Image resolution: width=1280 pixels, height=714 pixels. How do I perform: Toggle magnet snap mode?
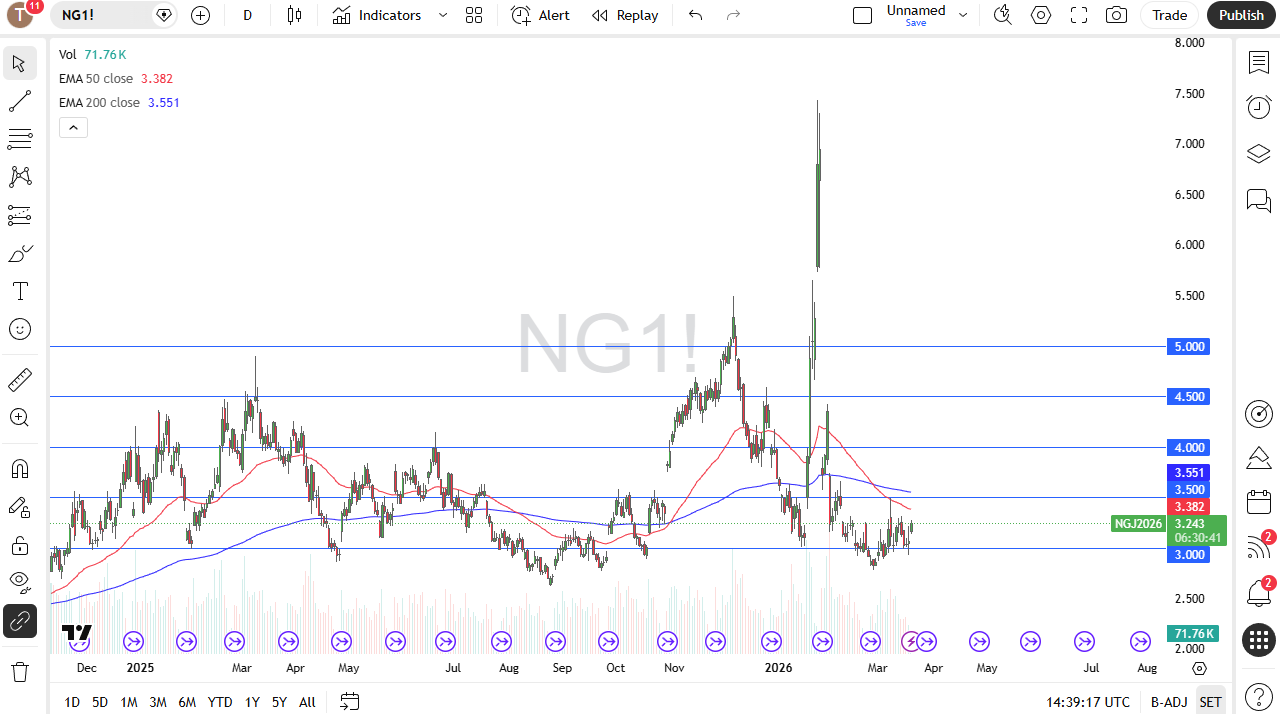click(x=20, y=468)
